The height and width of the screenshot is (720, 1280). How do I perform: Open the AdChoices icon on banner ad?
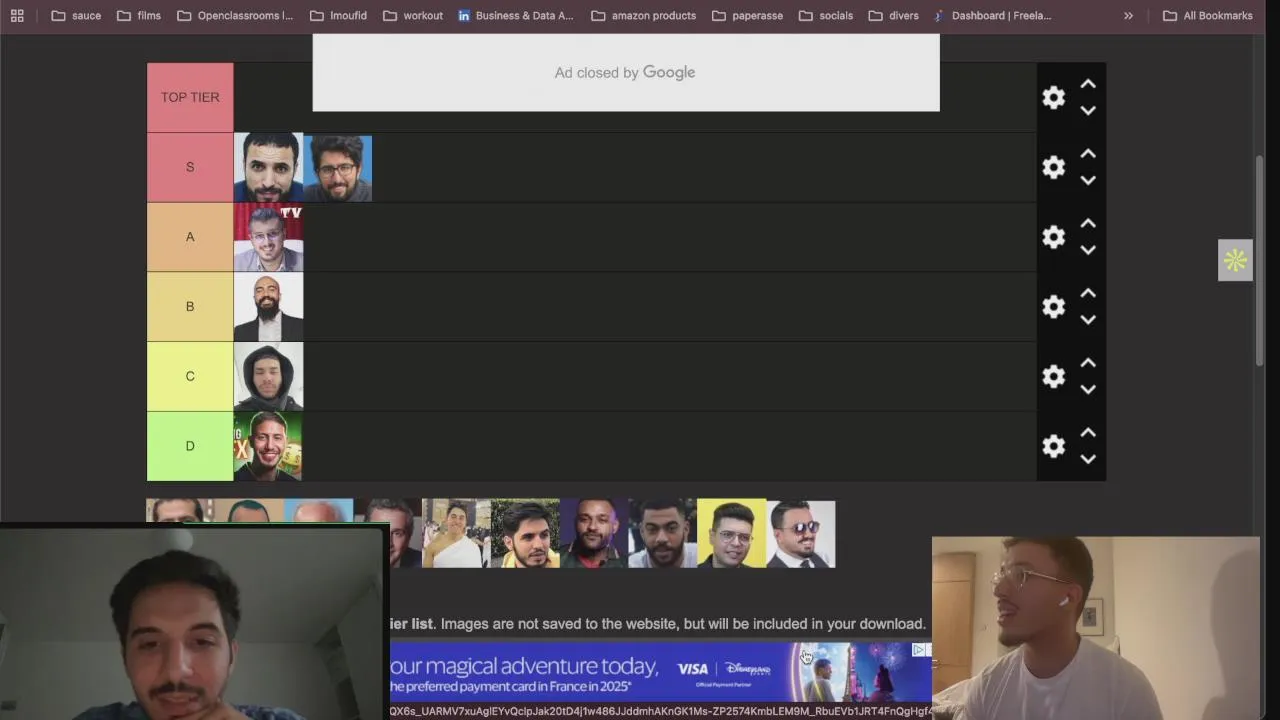point(918,650)
